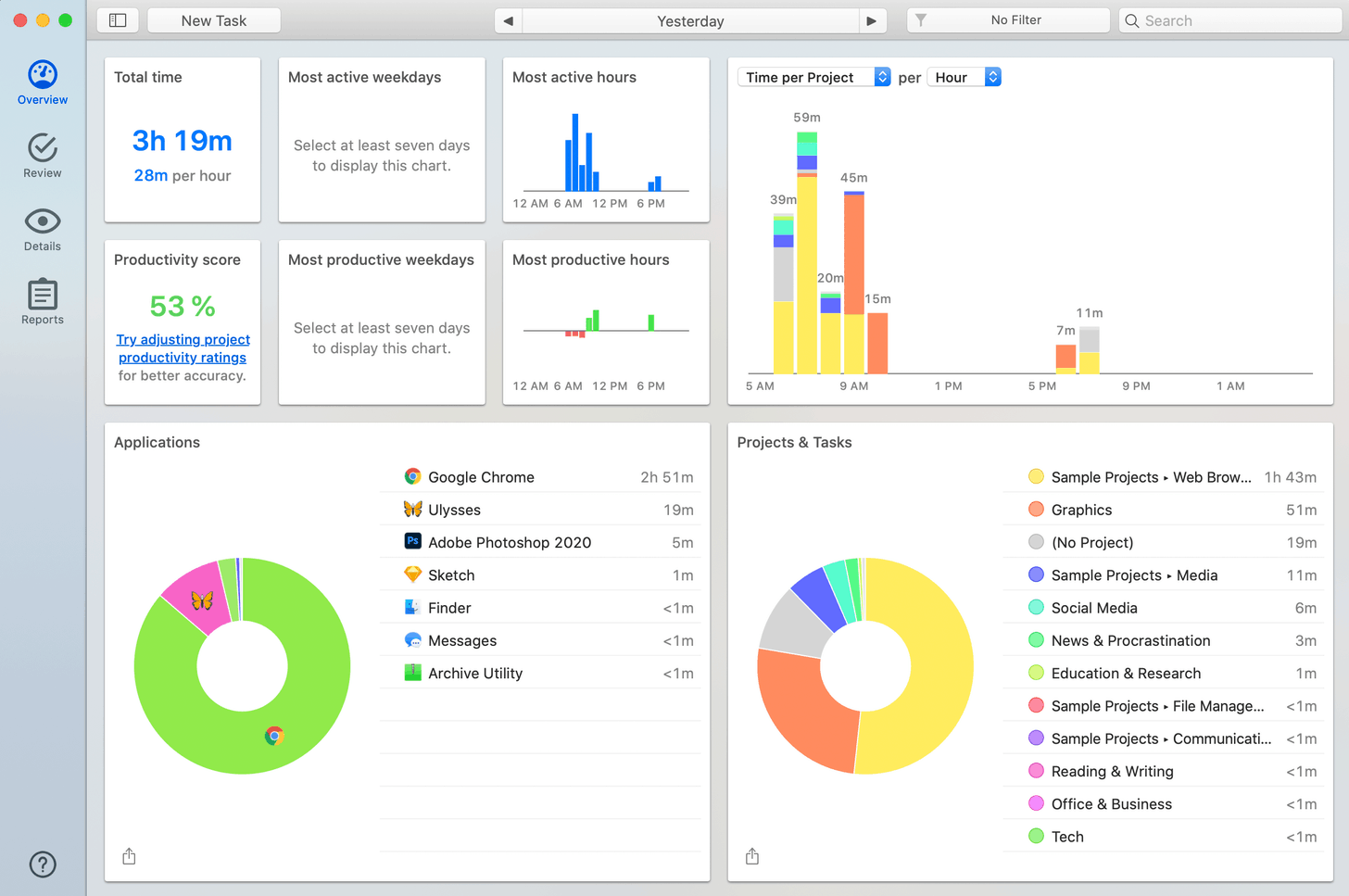This screenshot has height=896, width=1349.
Task: Open the Help question mark icon
Action: (x=42, y=864)
